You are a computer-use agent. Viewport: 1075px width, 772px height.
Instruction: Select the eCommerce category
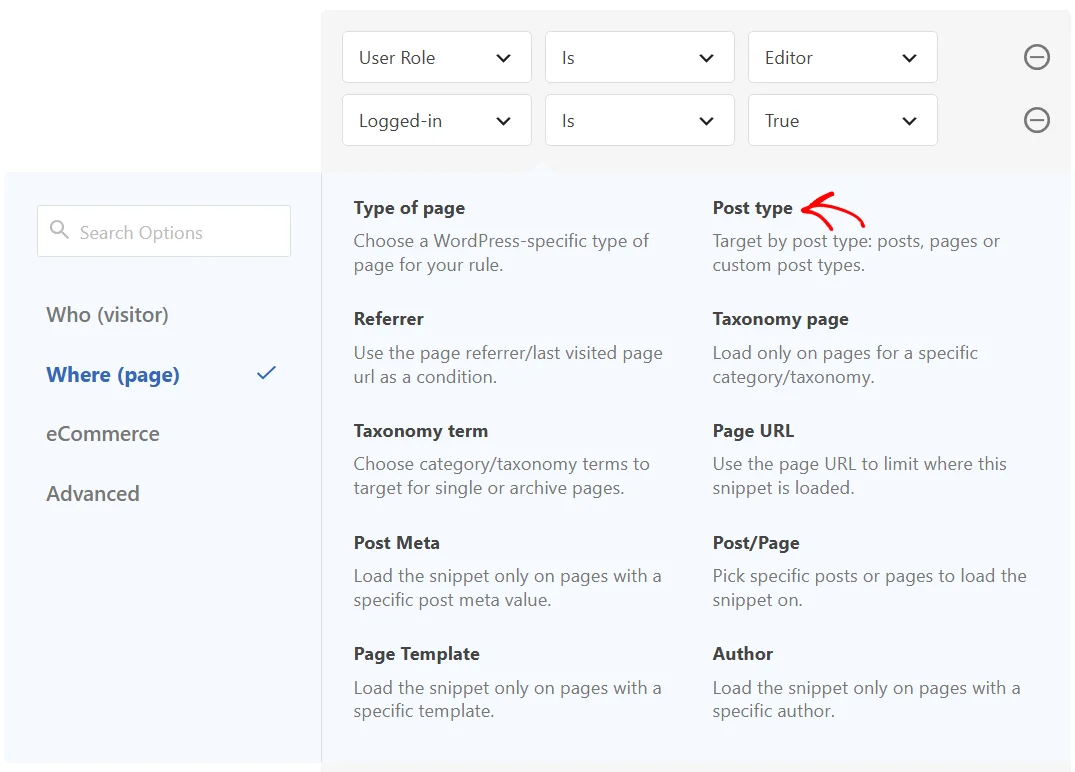coord(103,434)
